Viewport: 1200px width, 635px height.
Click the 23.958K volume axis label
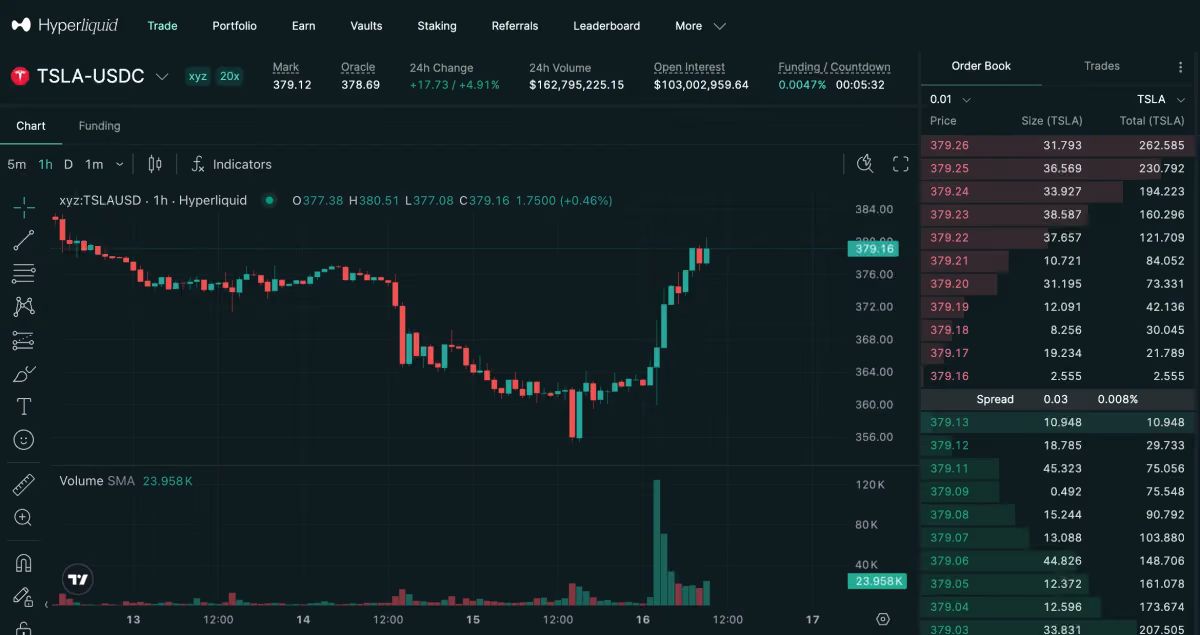click(877, 581)
